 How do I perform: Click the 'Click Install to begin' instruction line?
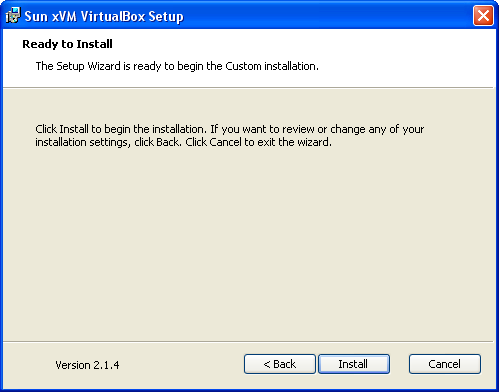[230, 129]
